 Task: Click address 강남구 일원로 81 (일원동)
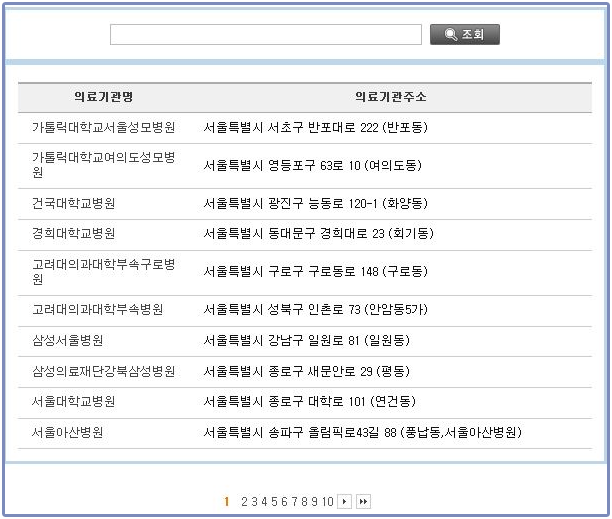pyautogui.click(x=339, y=340)
